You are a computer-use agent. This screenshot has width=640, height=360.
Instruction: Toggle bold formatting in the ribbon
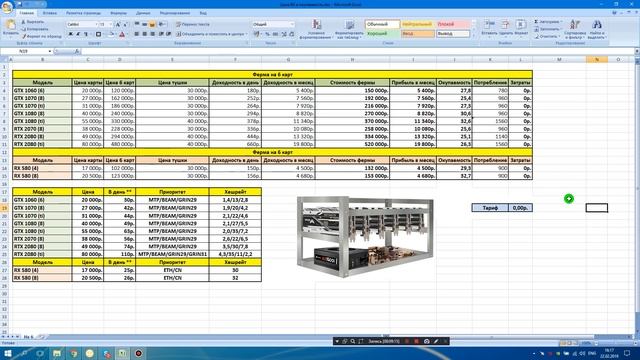[x=70, y=34]
